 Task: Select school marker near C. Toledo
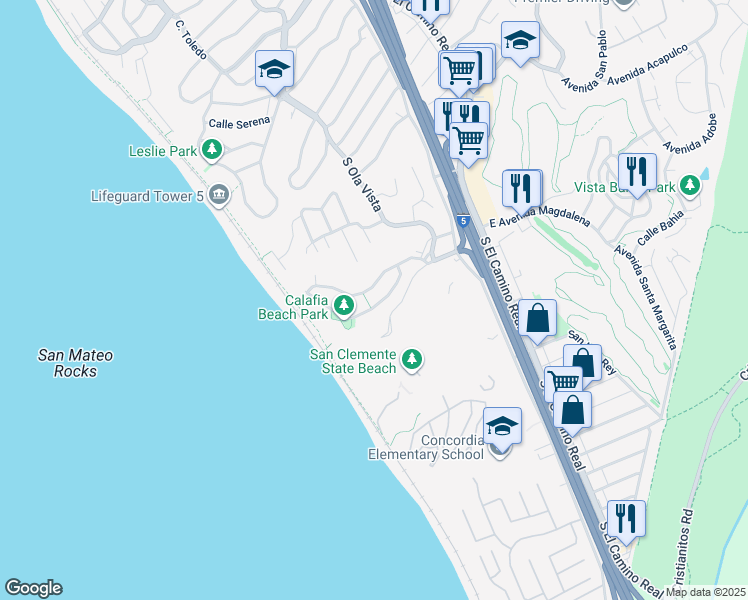274,72
